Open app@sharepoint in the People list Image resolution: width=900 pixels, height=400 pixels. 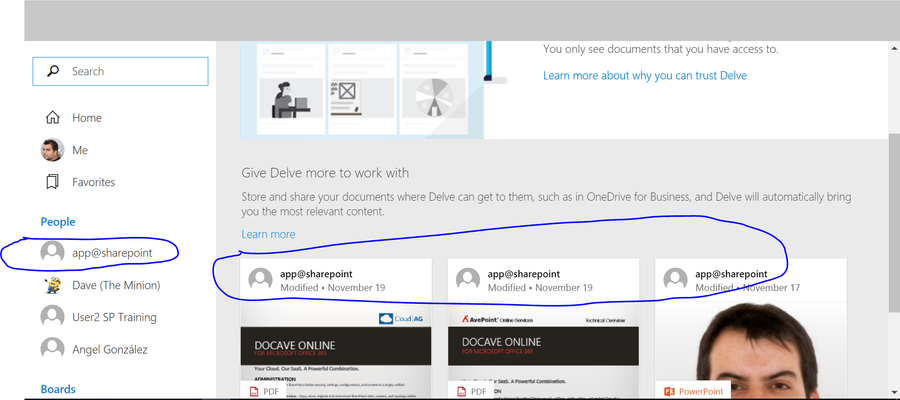[112, 253]
